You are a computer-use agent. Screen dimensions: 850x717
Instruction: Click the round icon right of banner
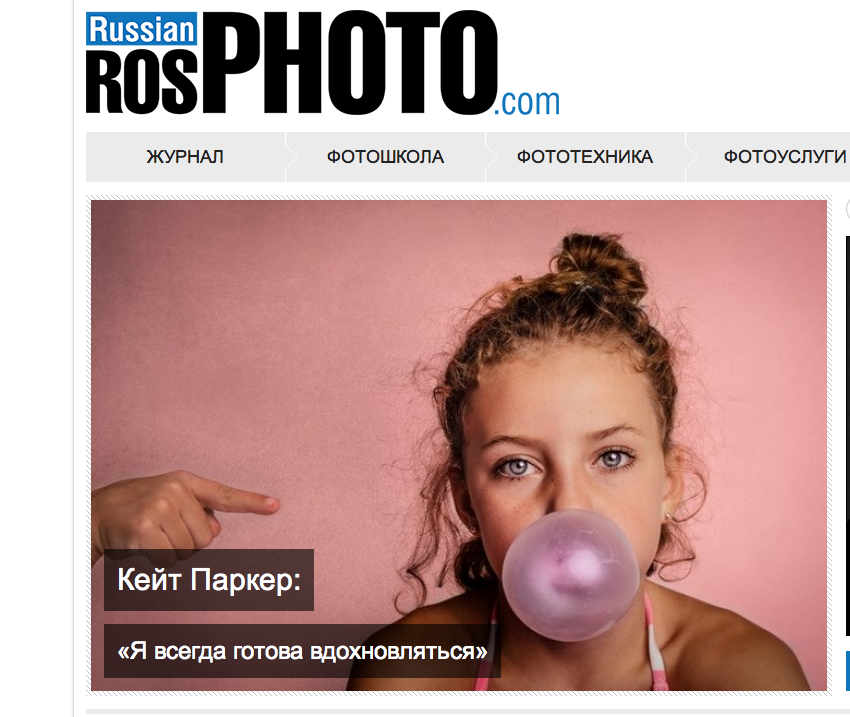(x=847, y=209)
